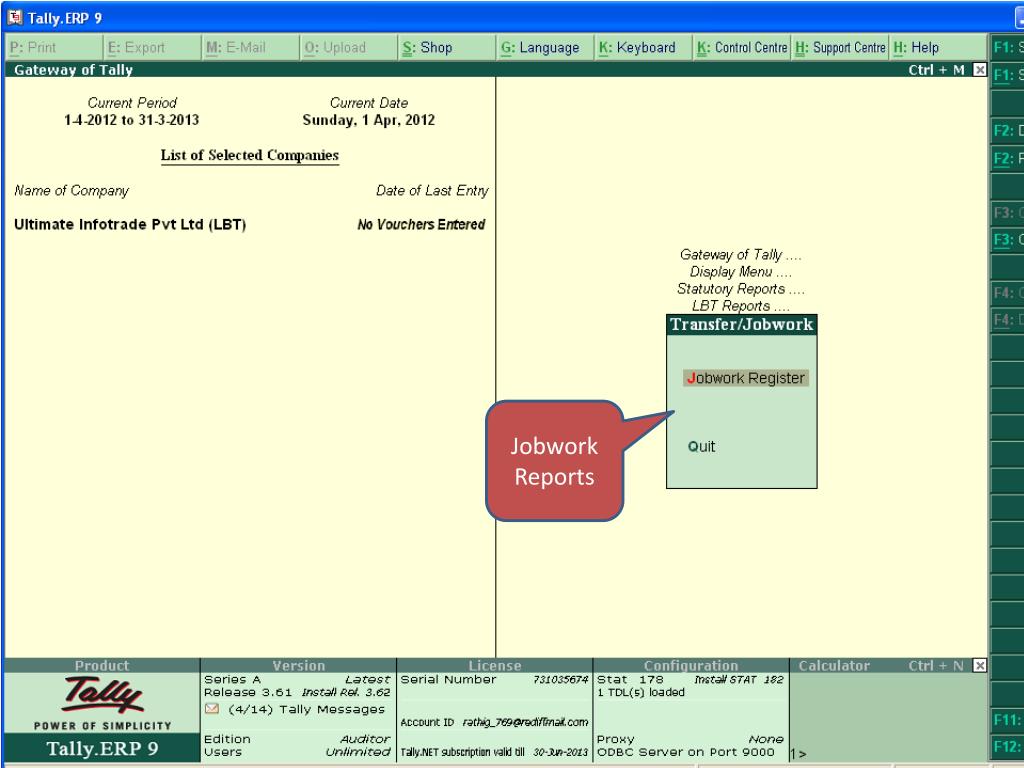This screenshot has width=1024, height=768.
Task: Click 'Stat 178' in the Configuration panel
Action: click(630, 679)
